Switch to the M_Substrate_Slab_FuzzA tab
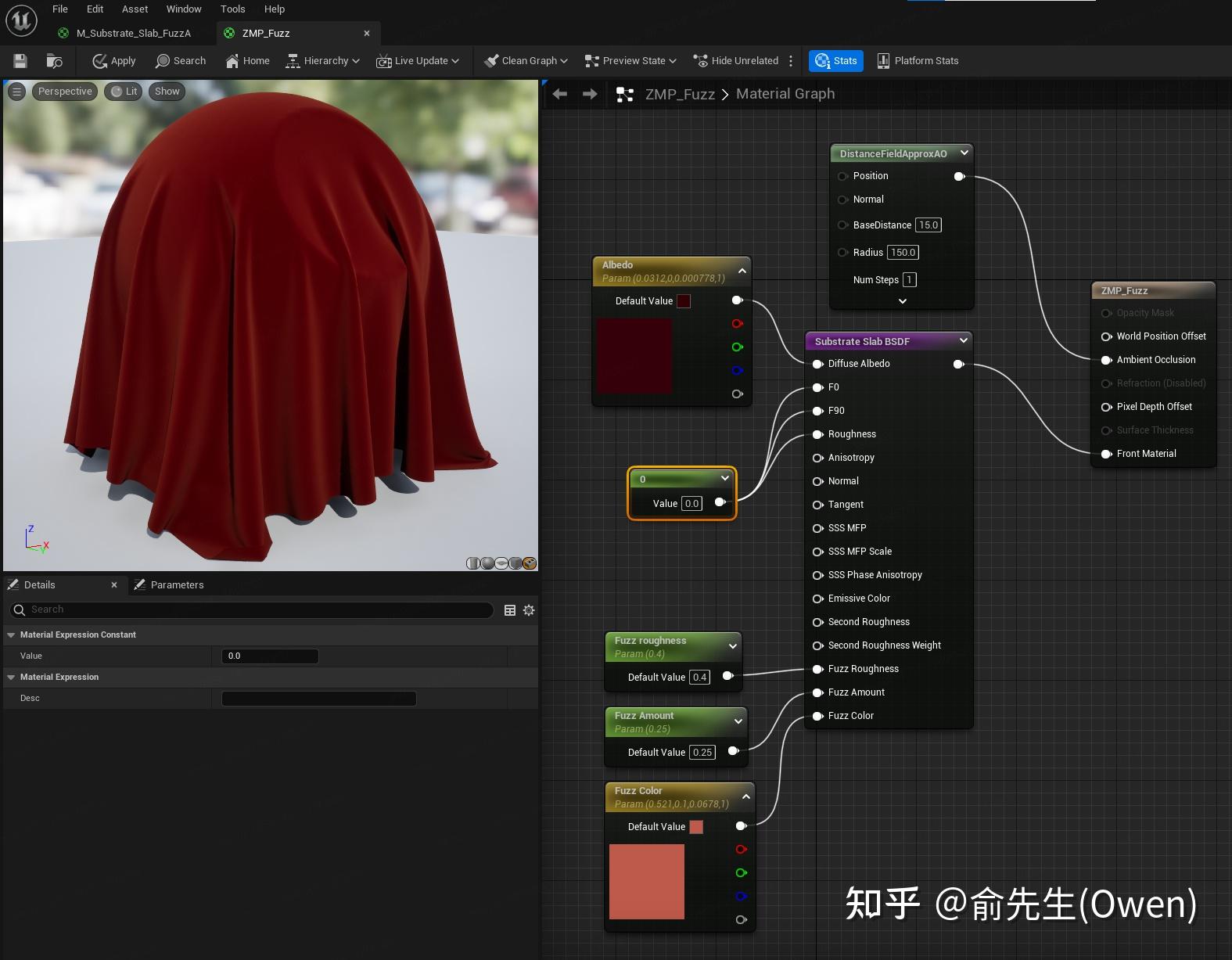The height and width of the screenshot is (960, 1232). point(133,33)
